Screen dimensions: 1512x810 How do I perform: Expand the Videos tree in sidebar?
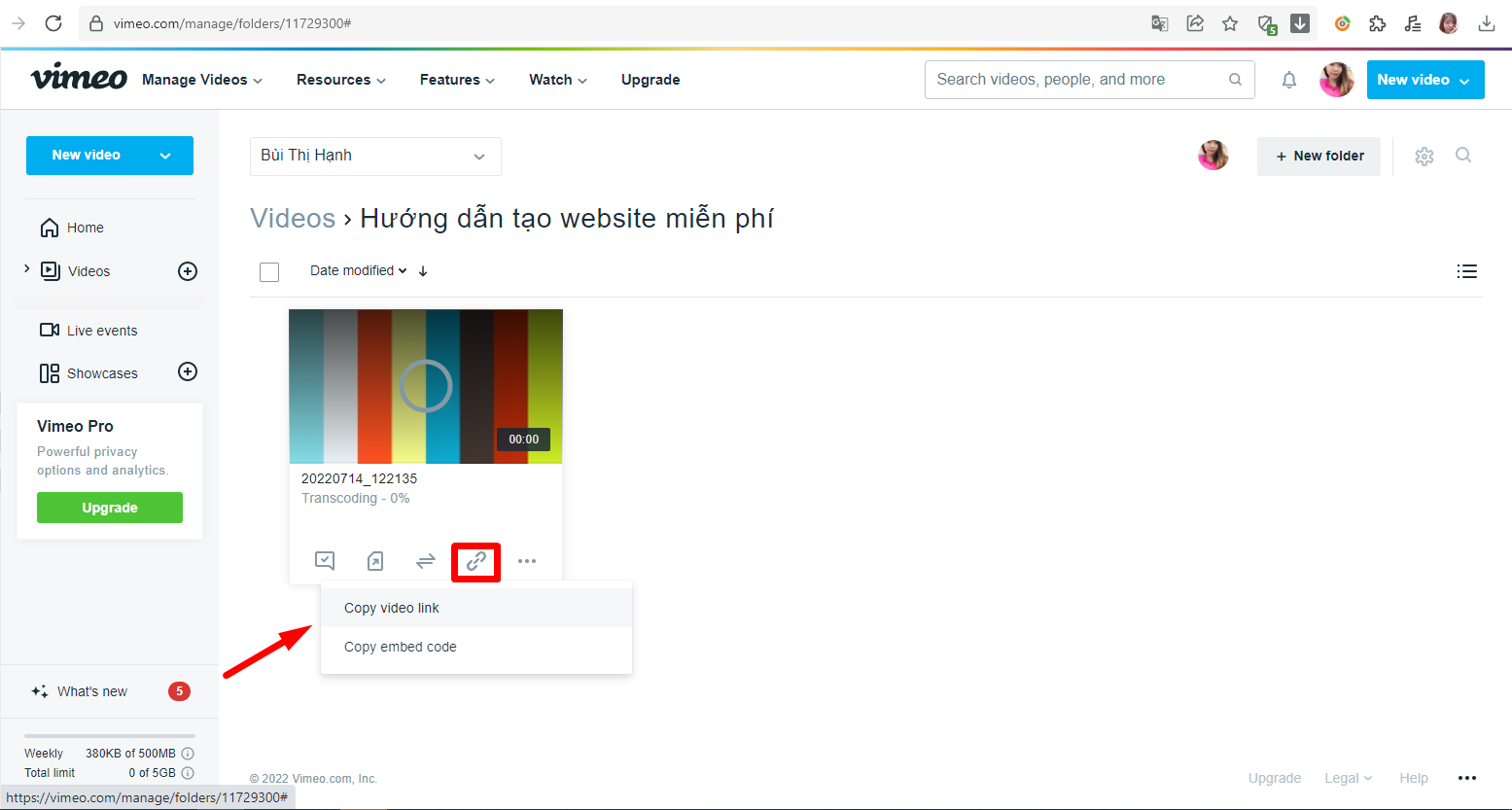[x=26, y=269]
